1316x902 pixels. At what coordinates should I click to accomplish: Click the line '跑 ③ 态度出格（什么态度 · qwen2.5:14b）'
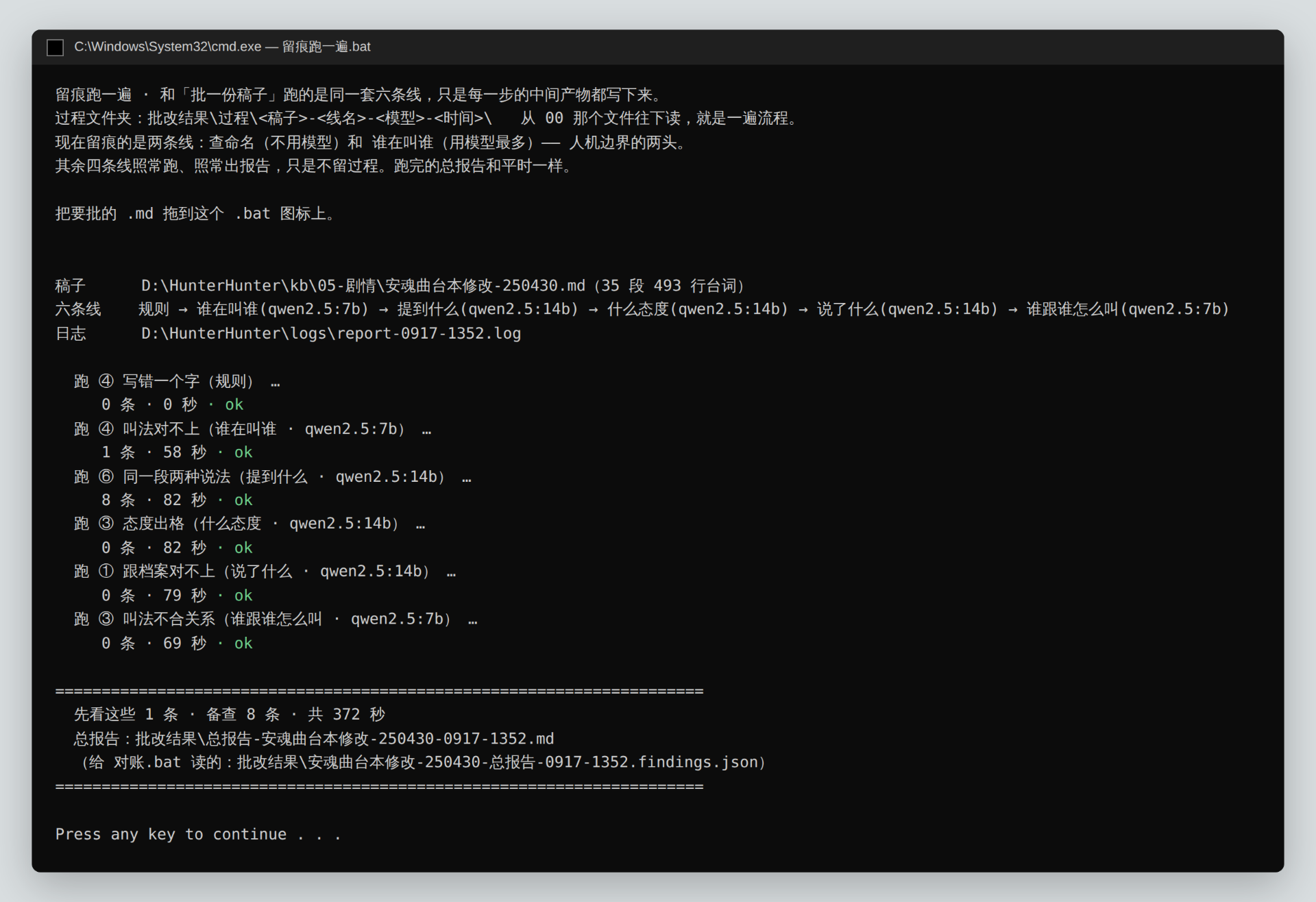point(249,524)
